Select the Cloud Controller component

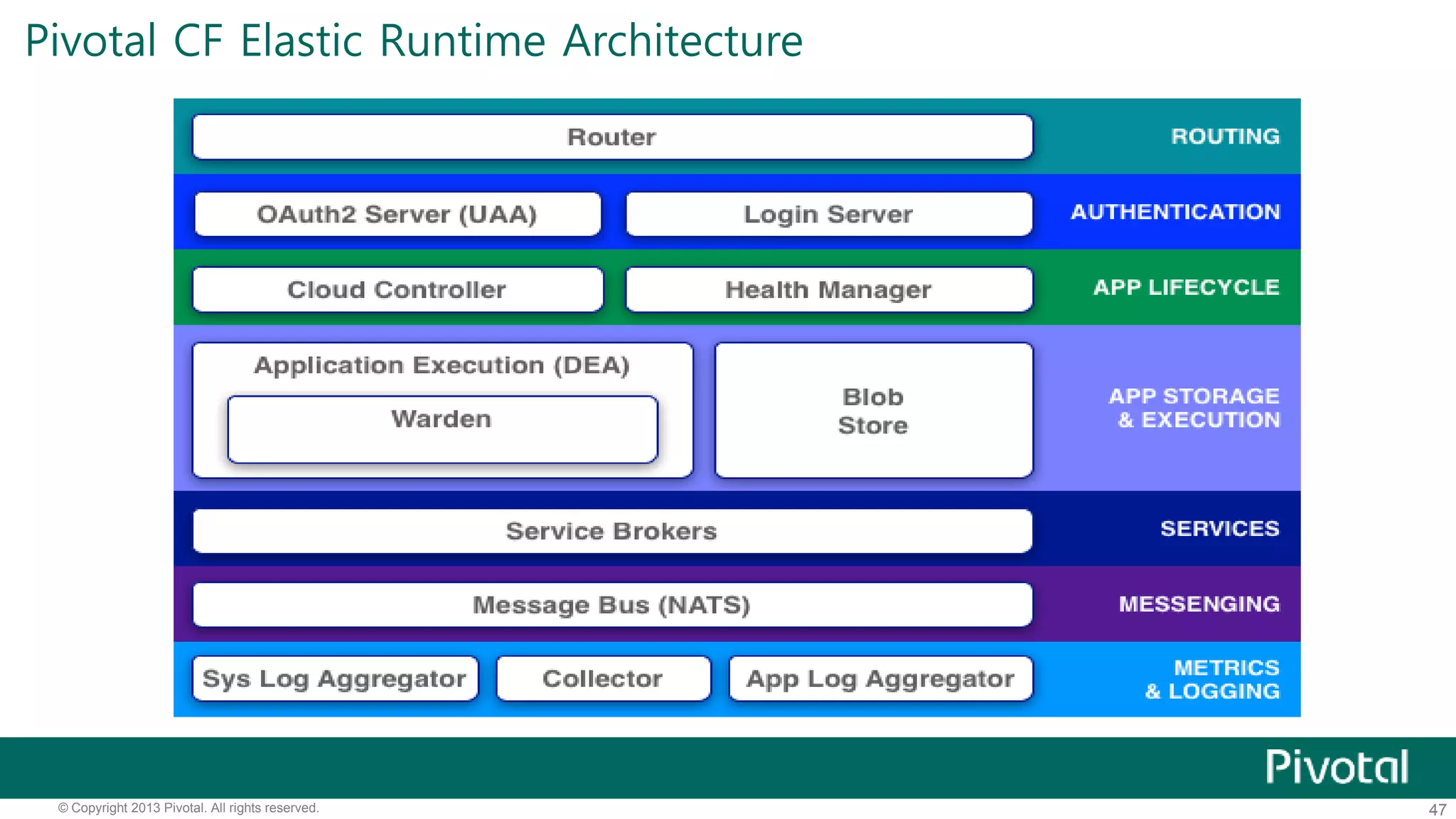(397, 289)
